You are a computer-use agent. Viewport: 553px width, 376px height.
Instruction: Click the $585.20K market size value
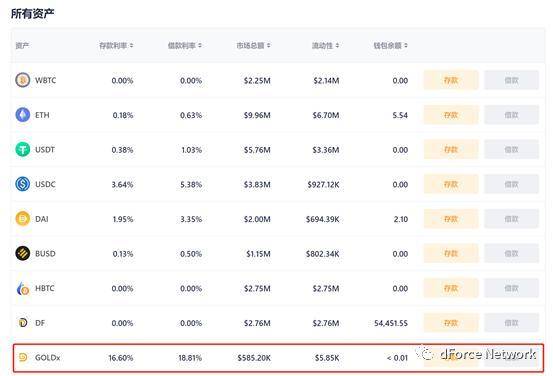(x=254, y=358)
